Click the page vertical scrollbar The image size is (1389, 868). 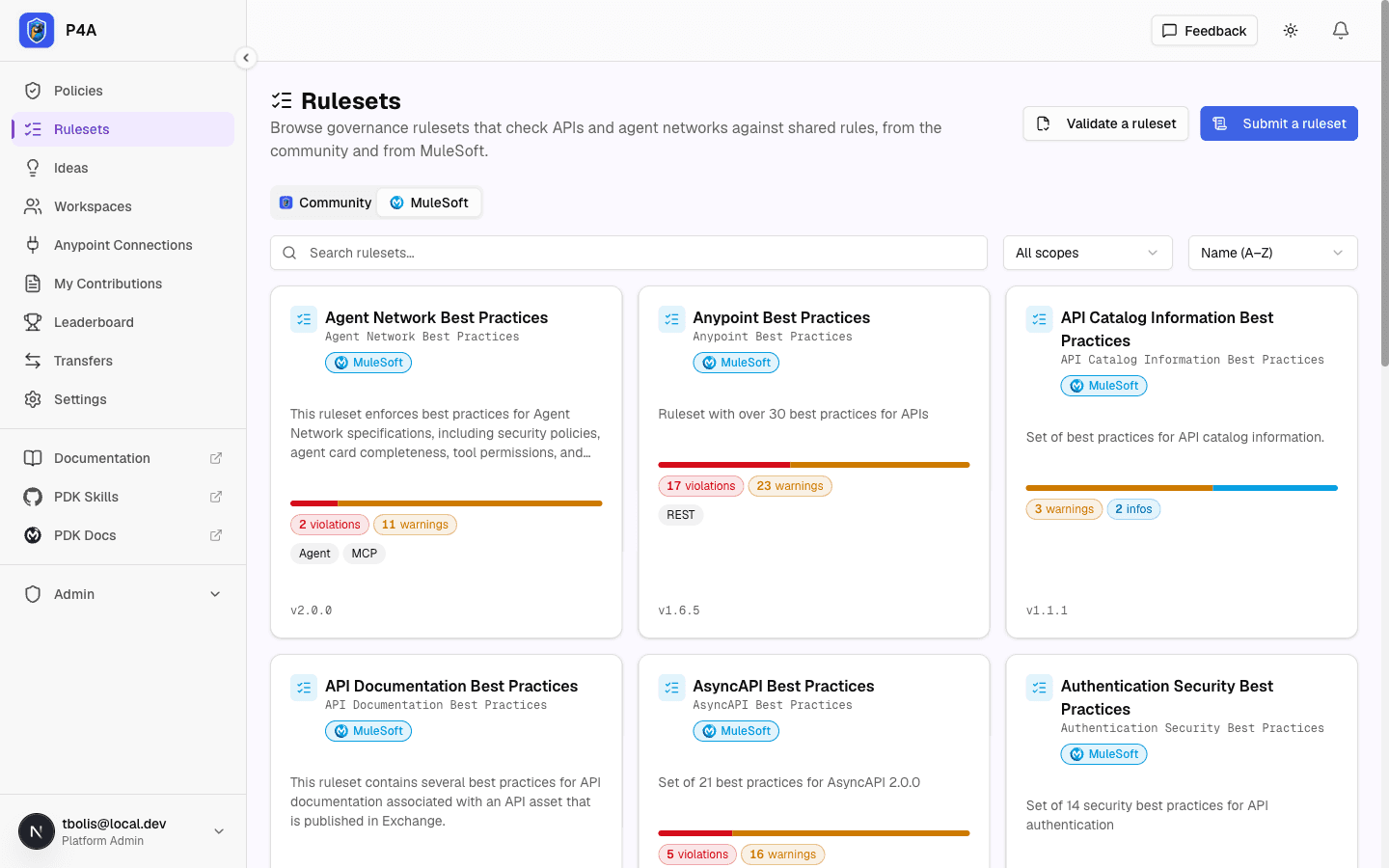(x=1385, y=183)
